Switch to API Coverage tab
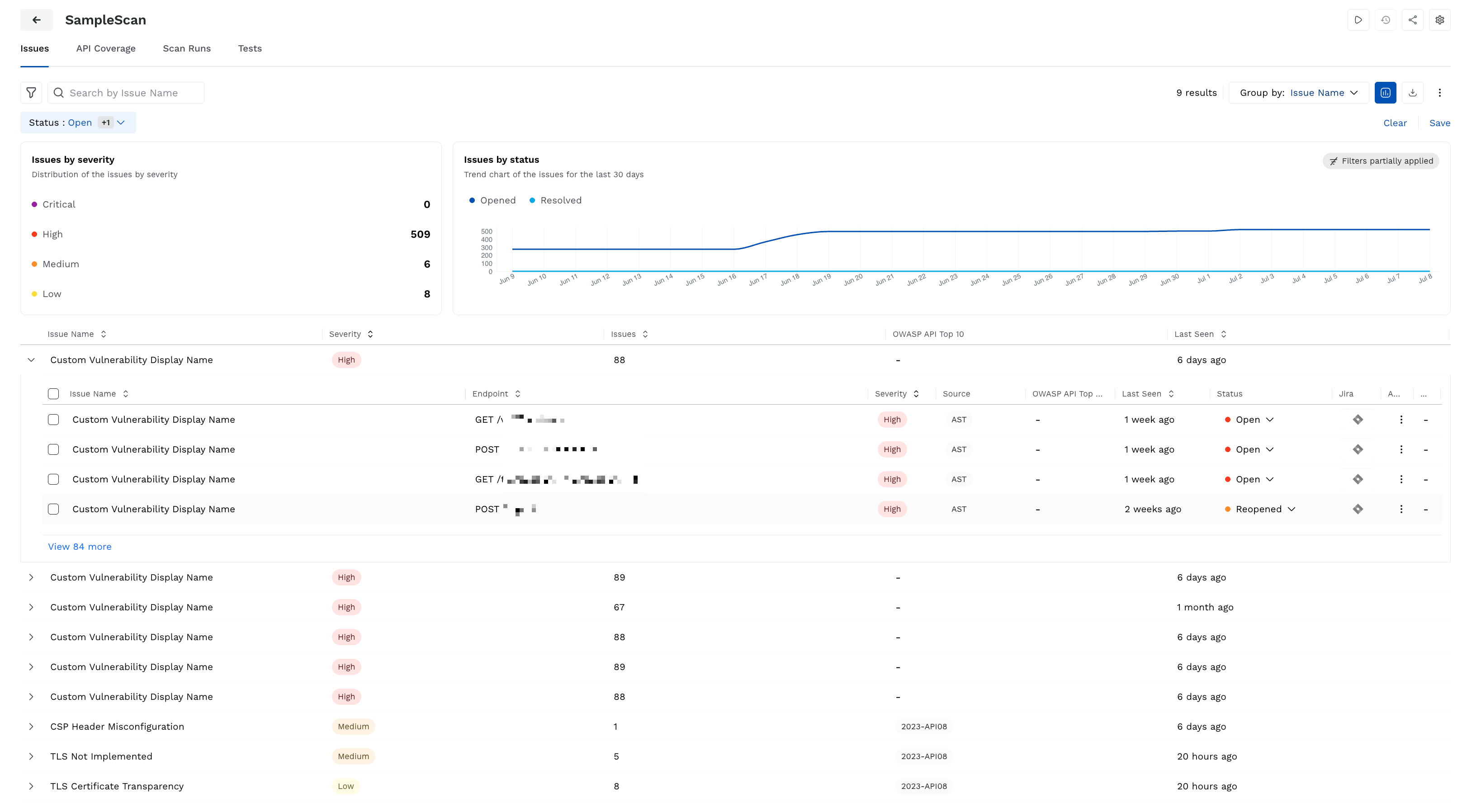Image resolution: width=1467 pixels, height=812 pixels. coord(106,48)
